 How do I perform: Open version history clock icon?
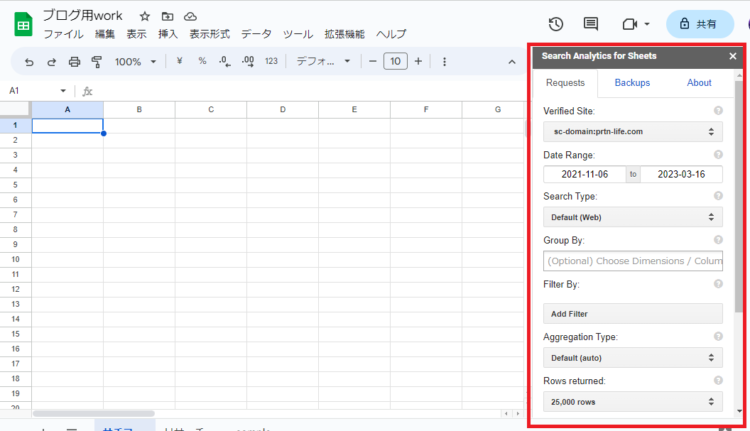click(x=556, y=24)
